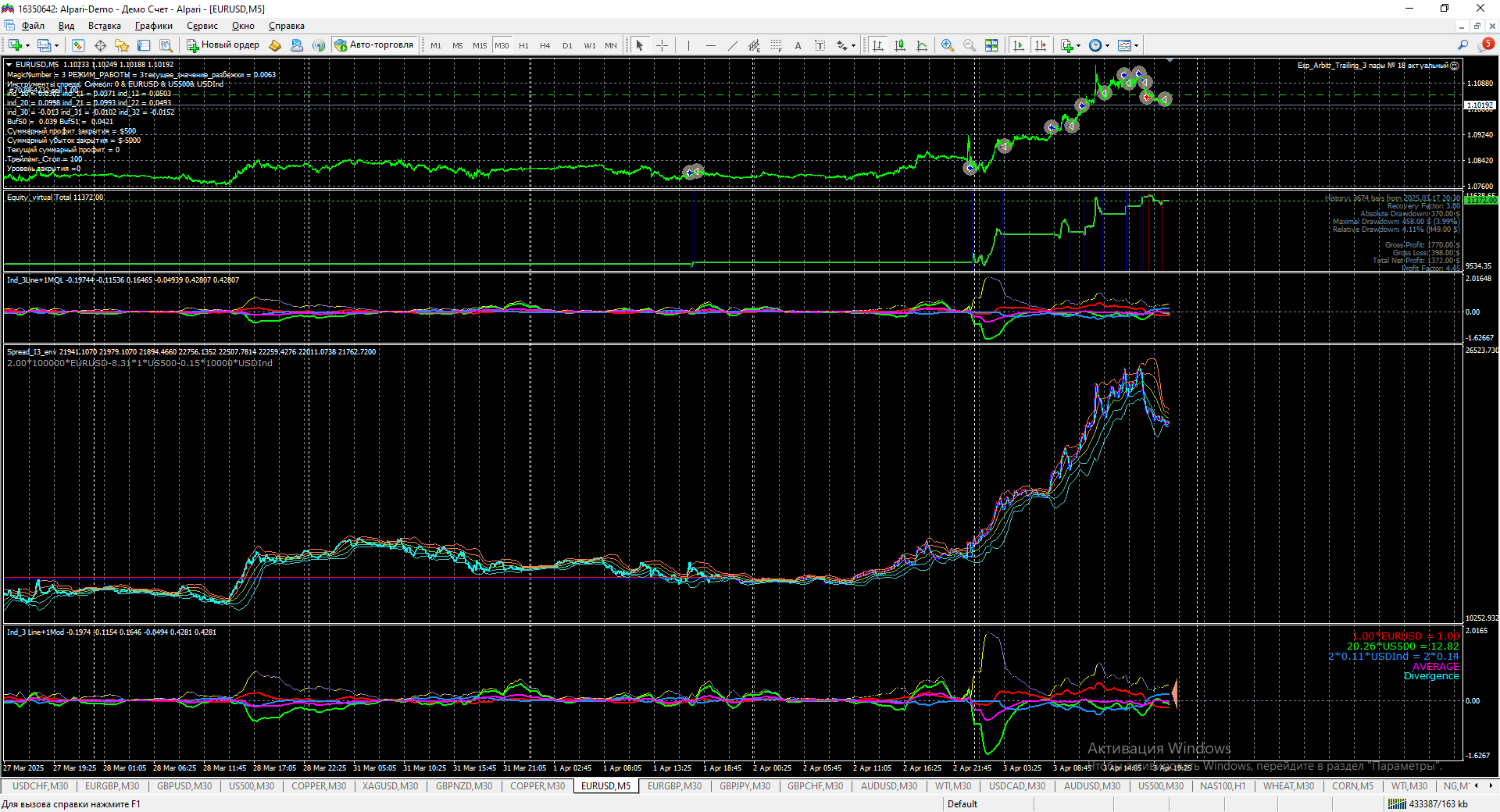Open MetaEditor yellow book icon
Image resolution: width=1500 pixels, height=812 pixels.
(x=275, y=45)
